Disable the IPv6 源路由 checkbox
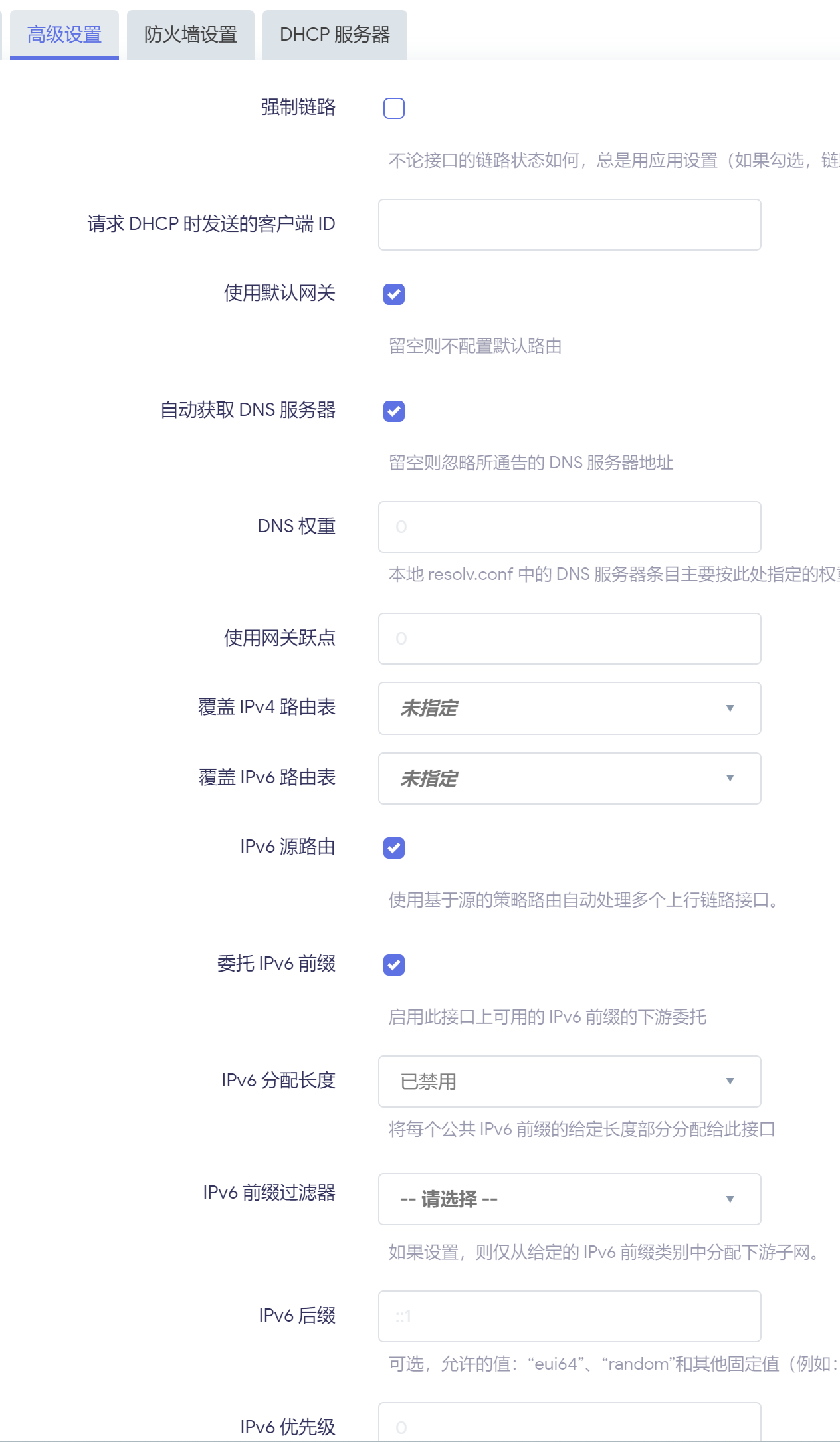Screen dimensions: 840x1442 pyautogui.click(x=394, y=847)
